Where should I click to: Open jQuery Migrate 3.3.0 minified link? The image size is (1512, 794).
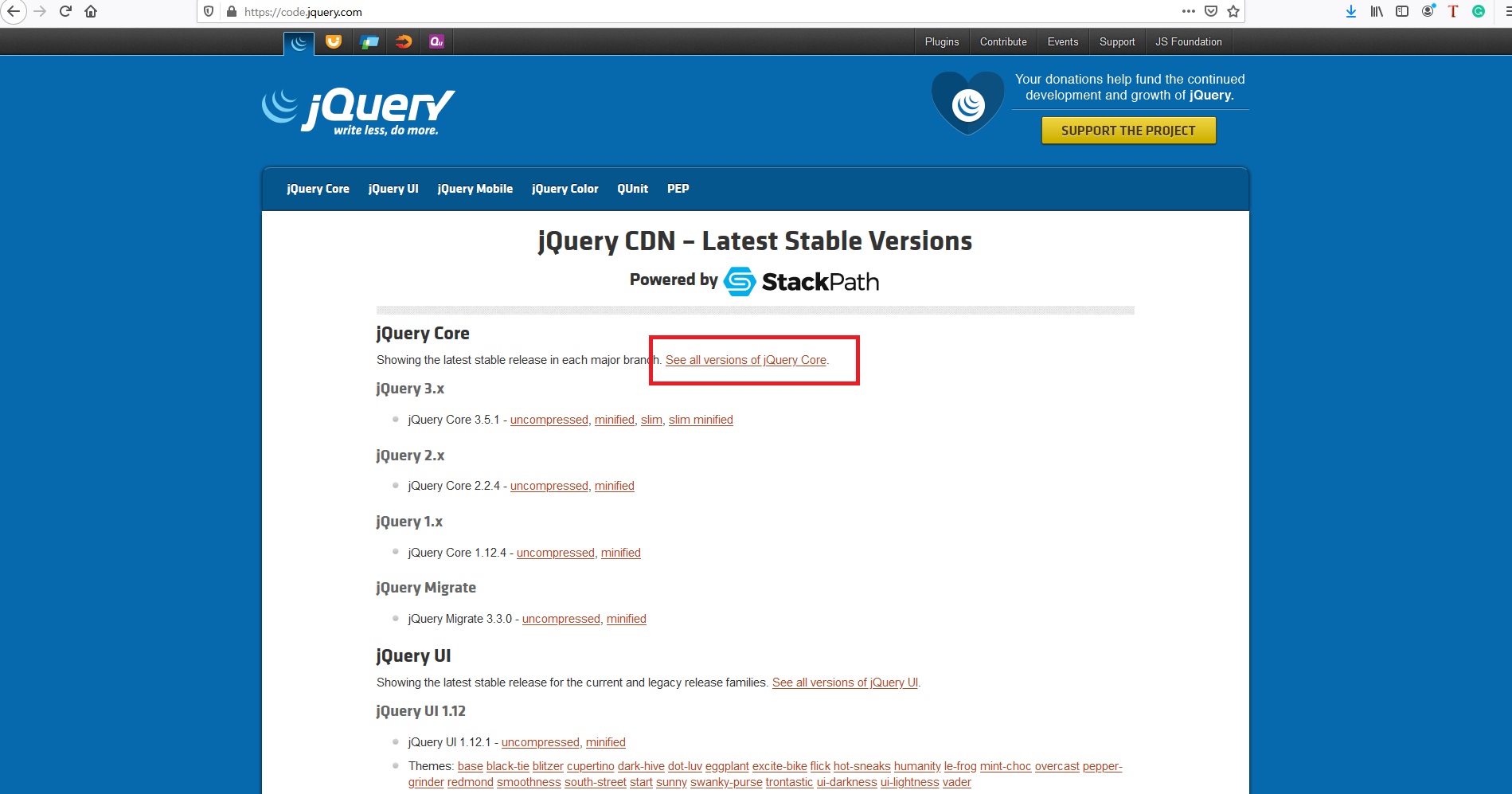(627, 619)
